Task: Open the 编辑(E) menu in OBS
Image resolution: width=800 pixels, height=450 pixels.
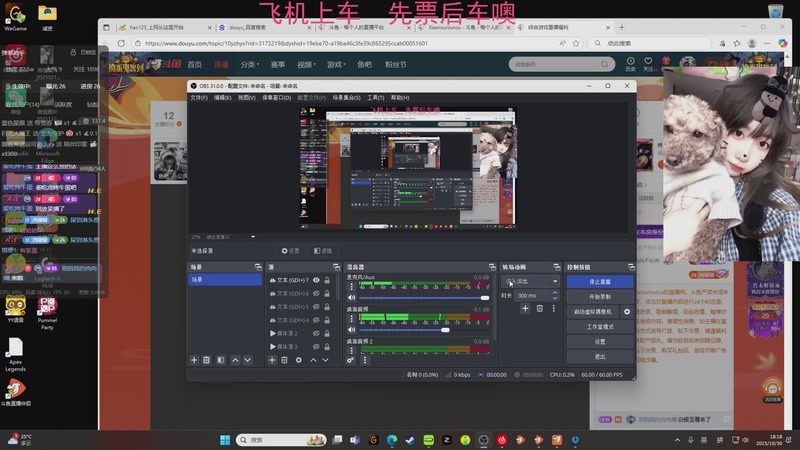Action: (x=222, y=97)
